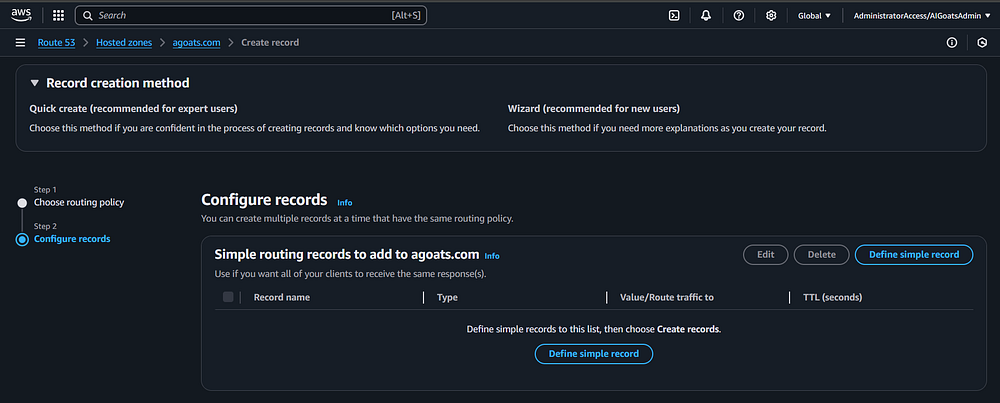Open the AWS services grid menu
1000x403 pixels.
coord(58,16)
